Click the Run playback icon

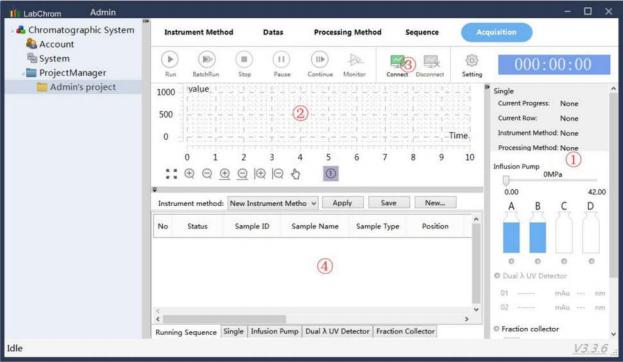coord(170,60)
